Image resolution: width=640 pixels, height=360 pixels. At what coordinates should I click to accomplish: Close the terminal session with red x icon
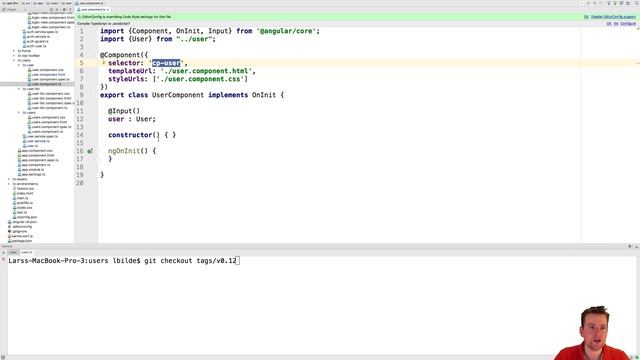(x=4, y=259)
